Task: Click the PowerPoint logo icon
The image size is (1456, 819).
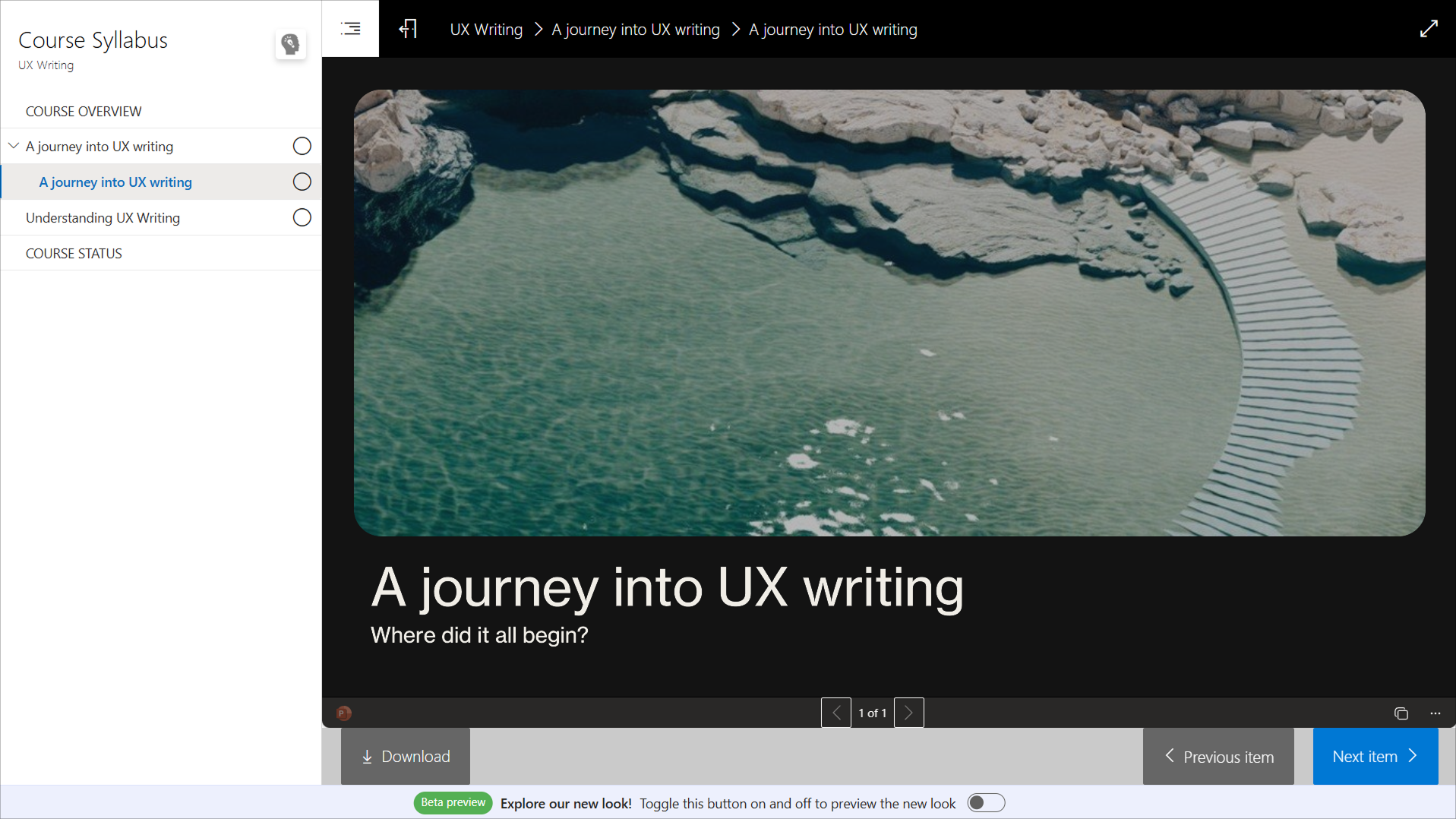Action: (x=343, y=713)
